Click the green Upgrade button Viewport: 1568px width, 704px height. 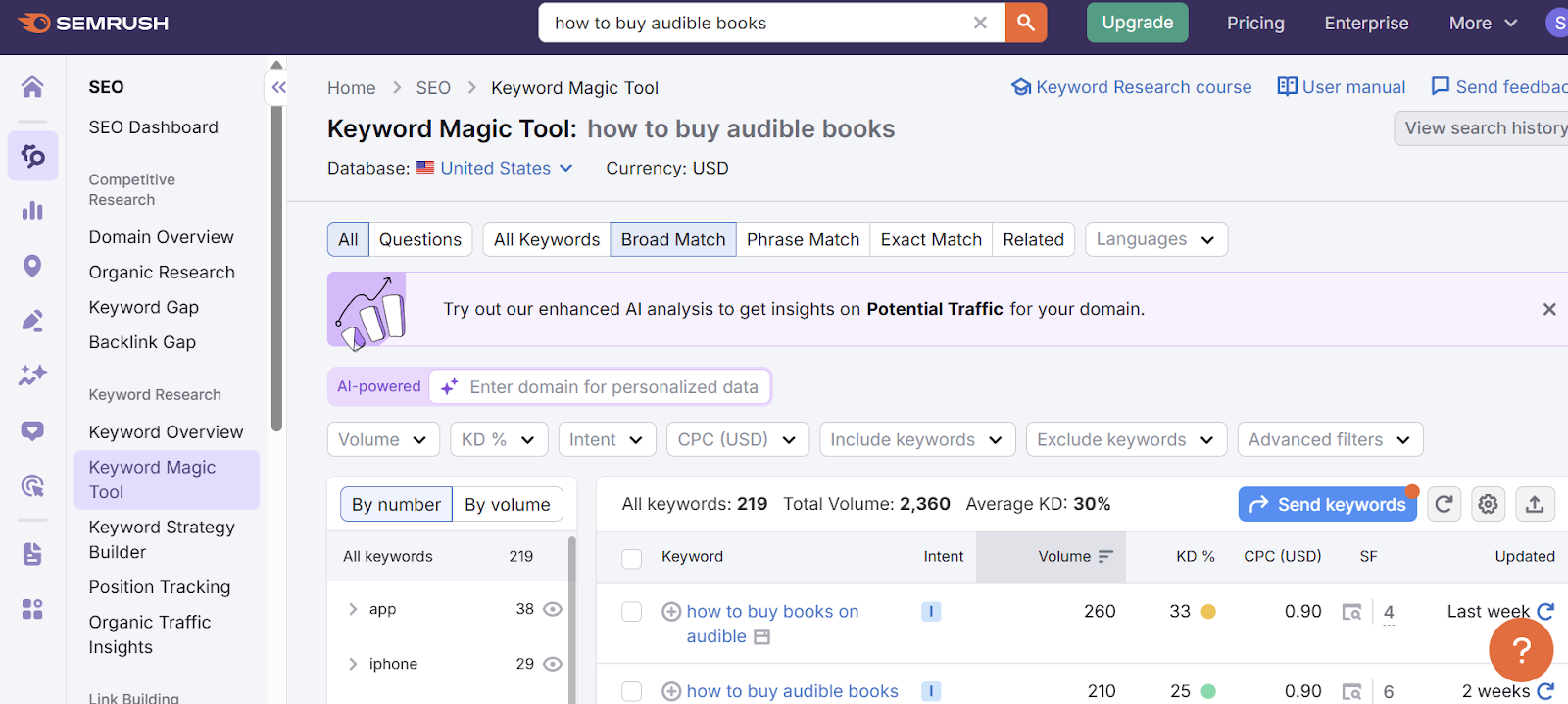pos(1137,23)
